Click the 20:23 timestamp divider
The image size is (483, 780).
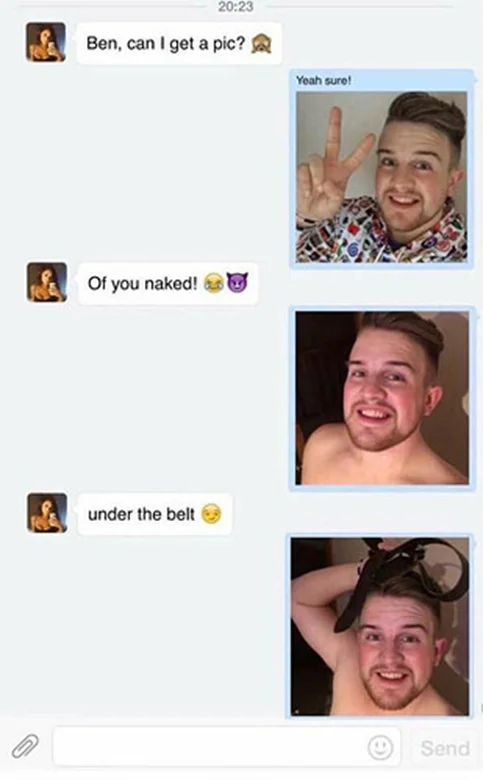tap(235, 6)
